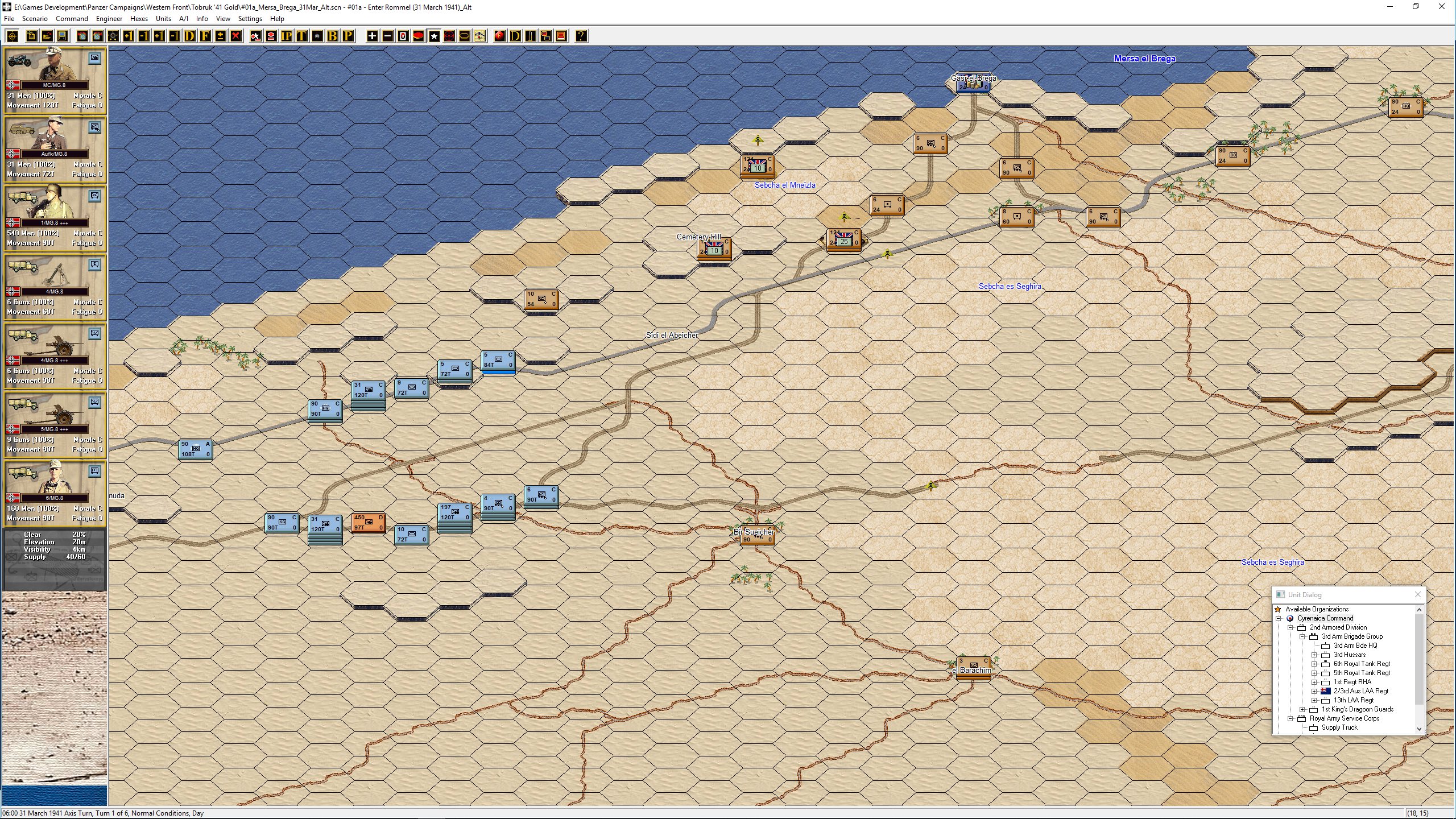
Task: Click the yellow plus-minus toolbar icon
Action: pyautogui.click(x=220, y=36)
